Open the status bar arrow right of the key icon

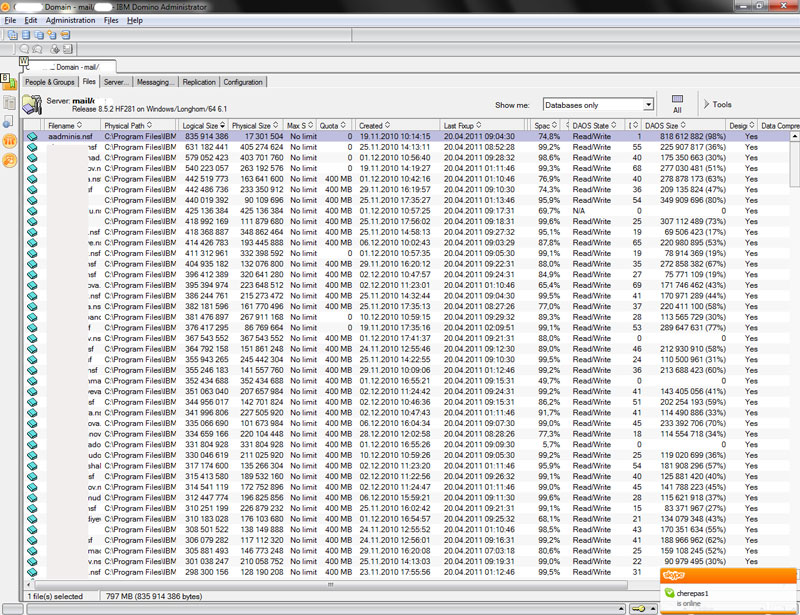pyautogui.click(x=653, y=608)
